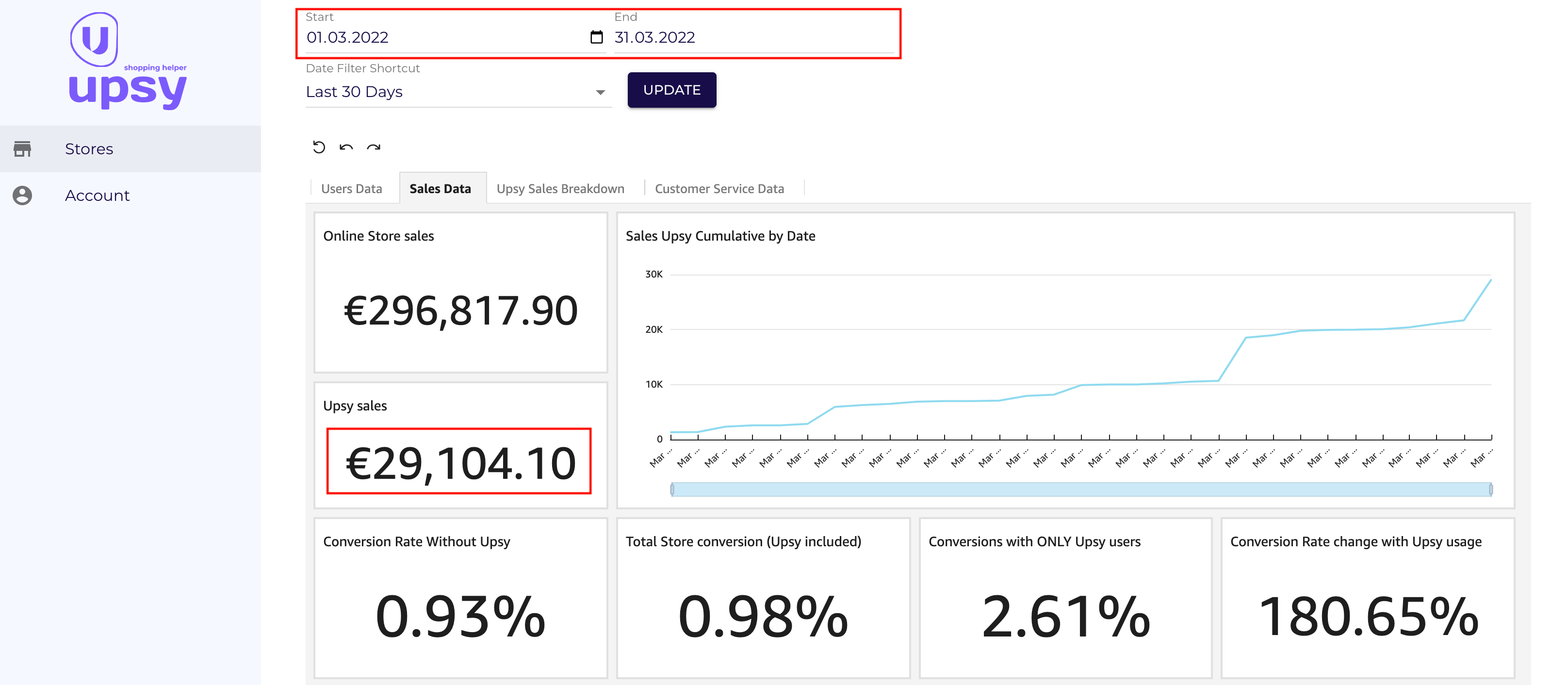Click the Online Store sales card title

click(x=378, y=236)
